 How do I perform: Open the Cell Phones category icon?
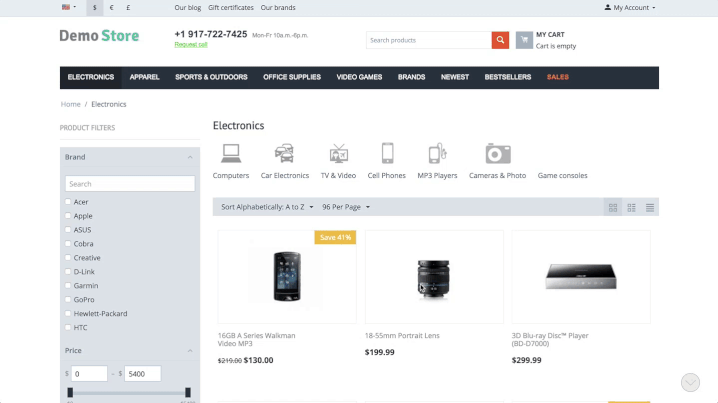click(387, 153)
